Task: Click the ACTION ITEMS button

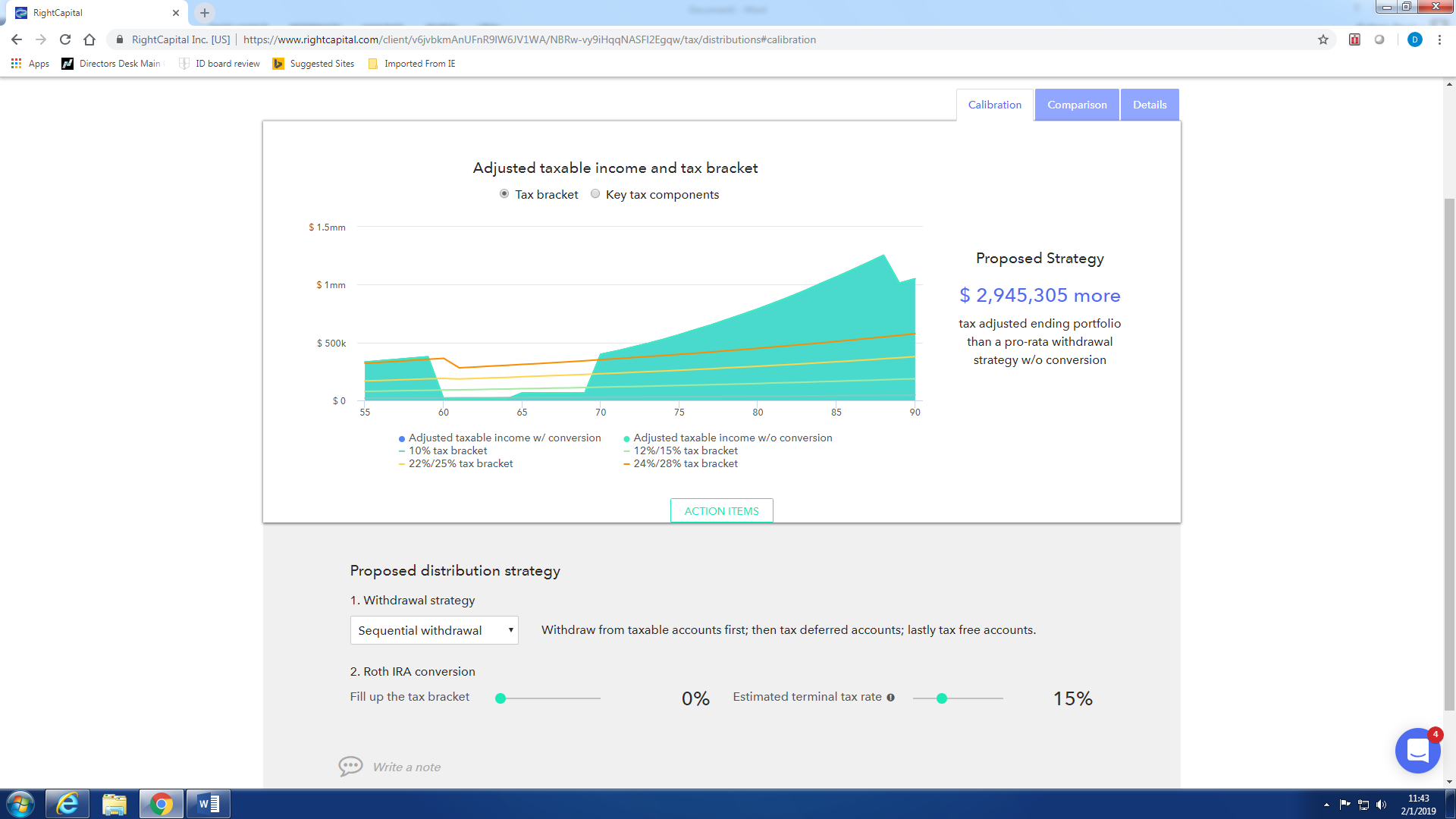Action: [722, 511]
